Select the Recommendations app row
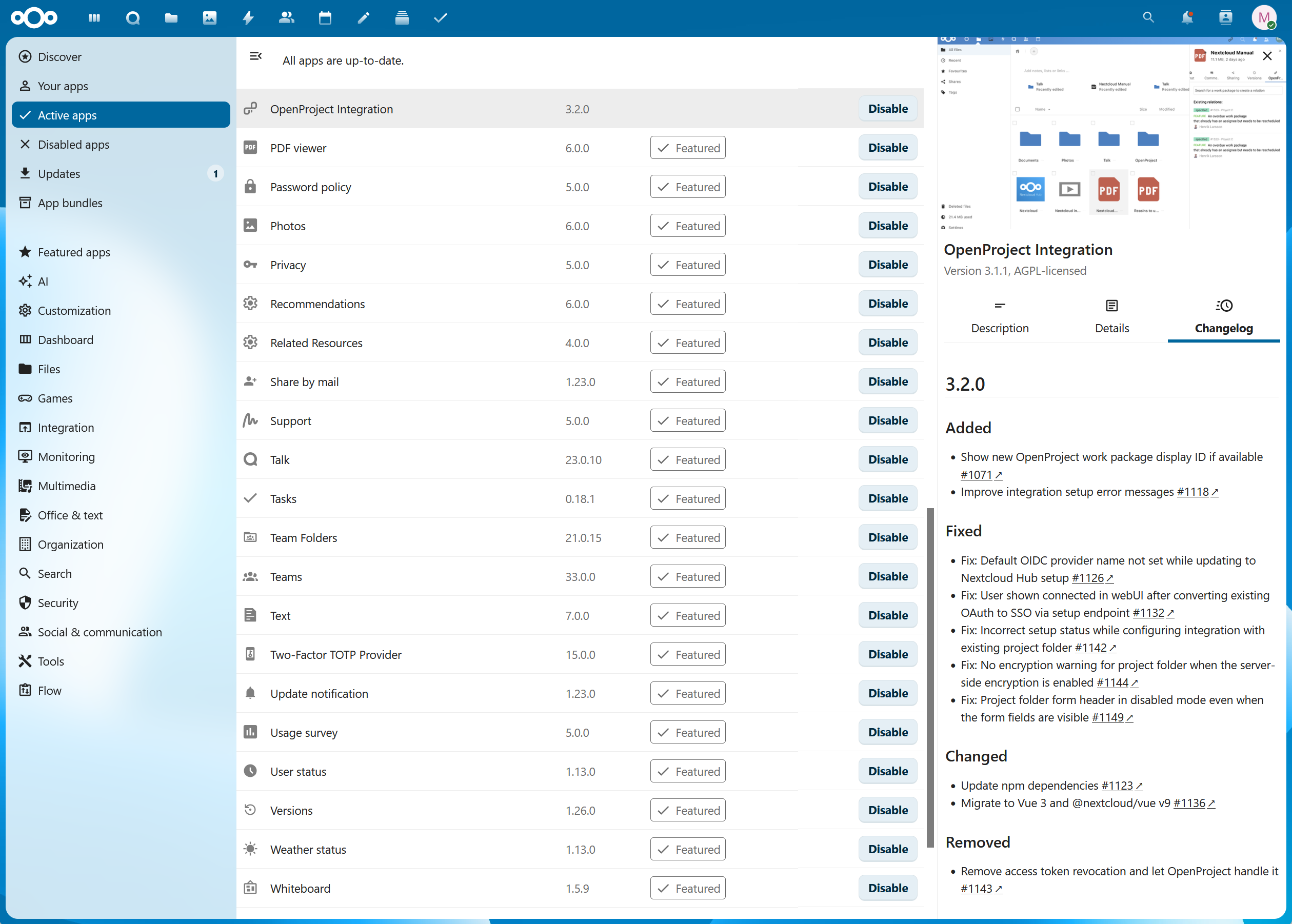Image resolution: width=1292 pixels, height=924 pixels. (580, 304)
